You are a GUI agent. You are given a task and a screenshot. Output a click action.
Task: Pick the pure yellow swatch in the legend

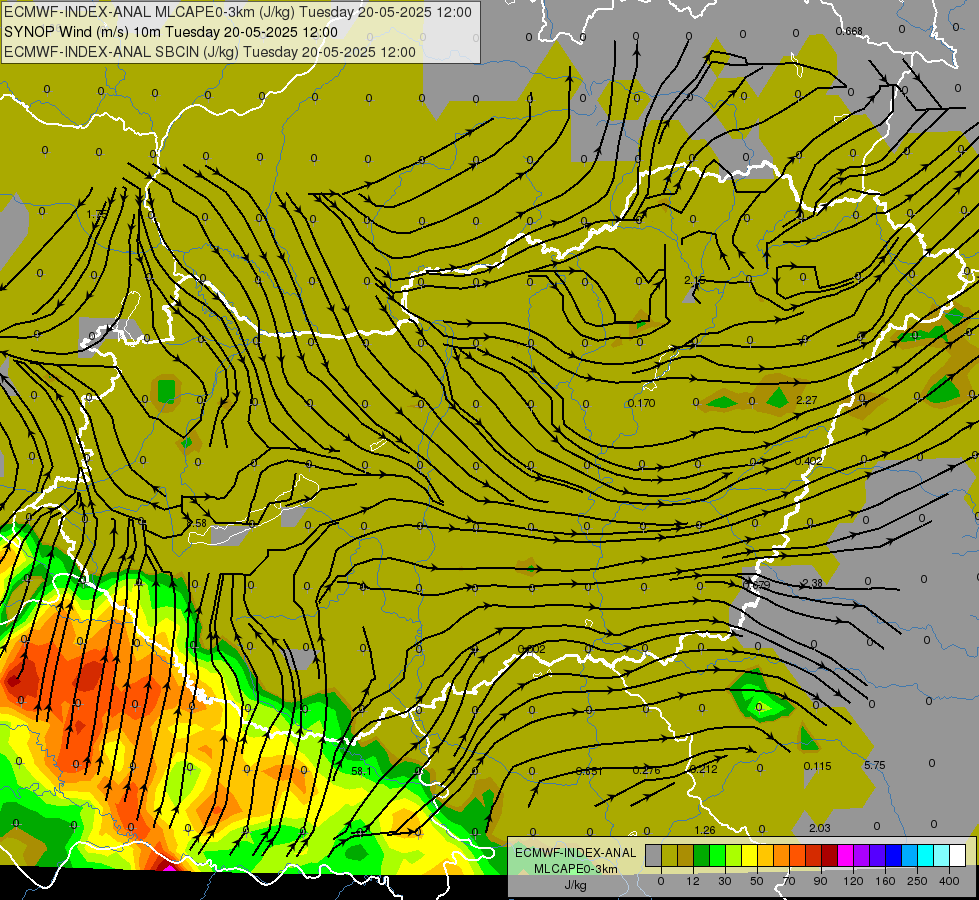point(750,855)
